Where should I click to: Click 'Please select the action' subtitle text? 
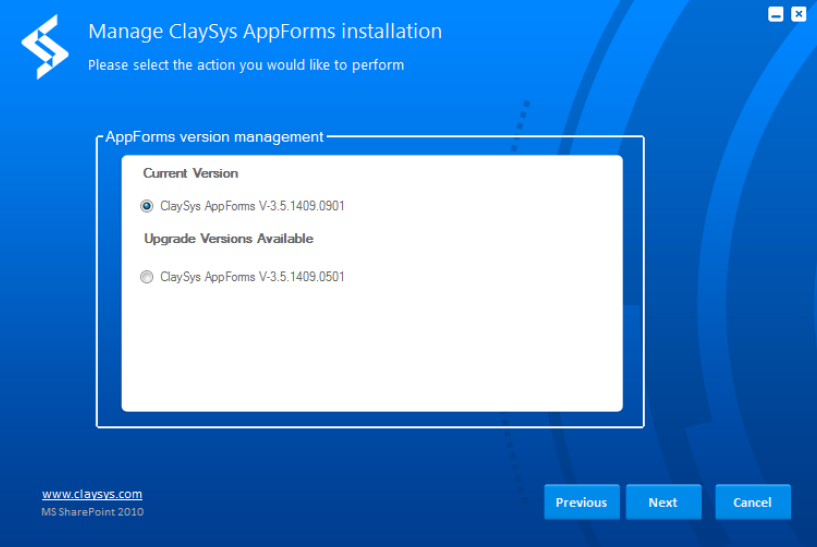[x=246, y=65]
